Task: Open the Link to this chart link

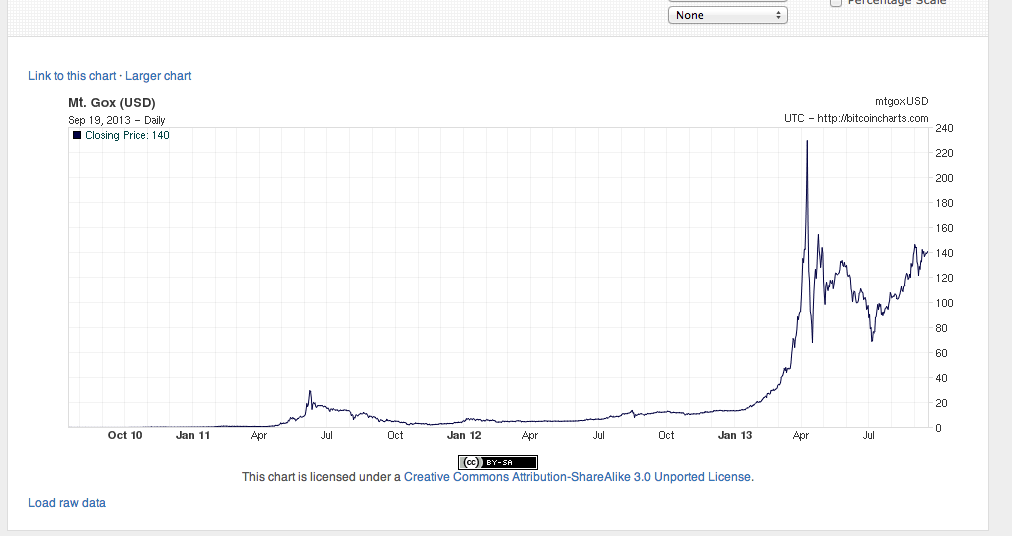Action: [72, 76]
